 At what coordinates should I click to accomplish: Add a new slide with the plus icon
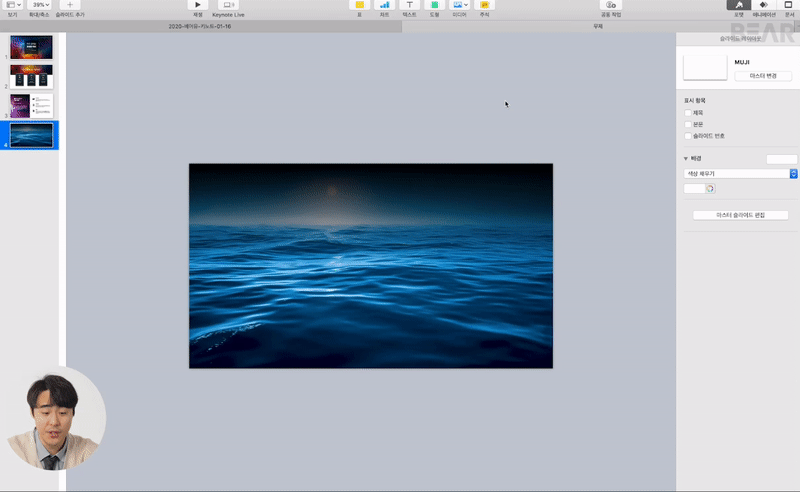(x=70, y=5)
